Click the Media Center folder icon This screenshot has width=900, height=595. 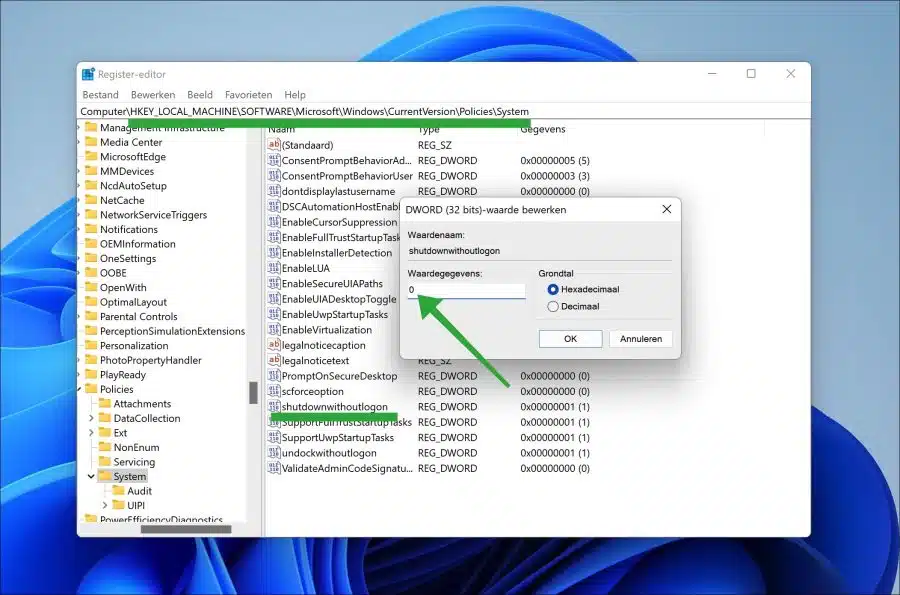click(x=91, y=142)
